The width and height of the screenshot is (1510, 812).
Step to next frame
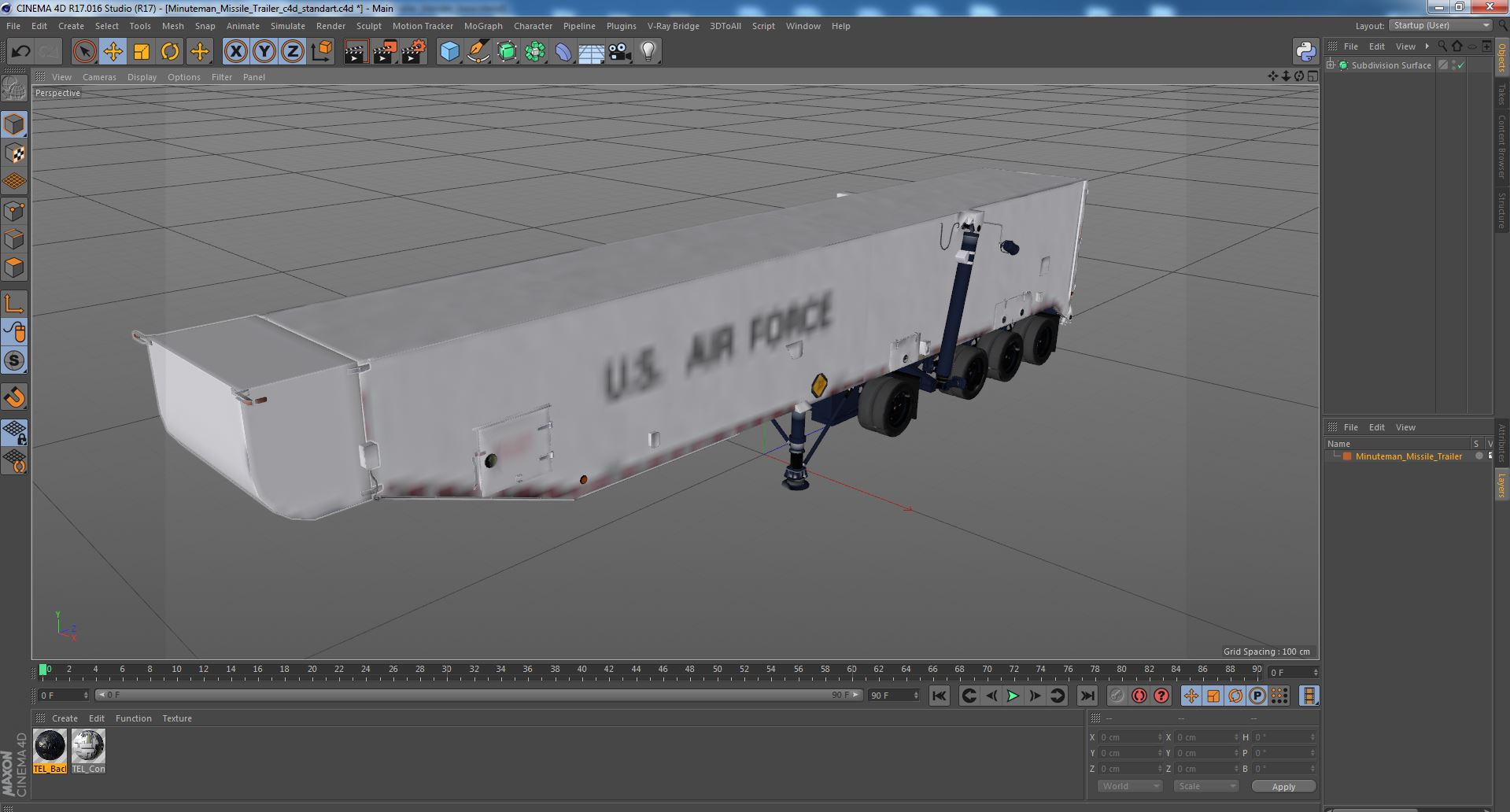[x=1035, y=696]
